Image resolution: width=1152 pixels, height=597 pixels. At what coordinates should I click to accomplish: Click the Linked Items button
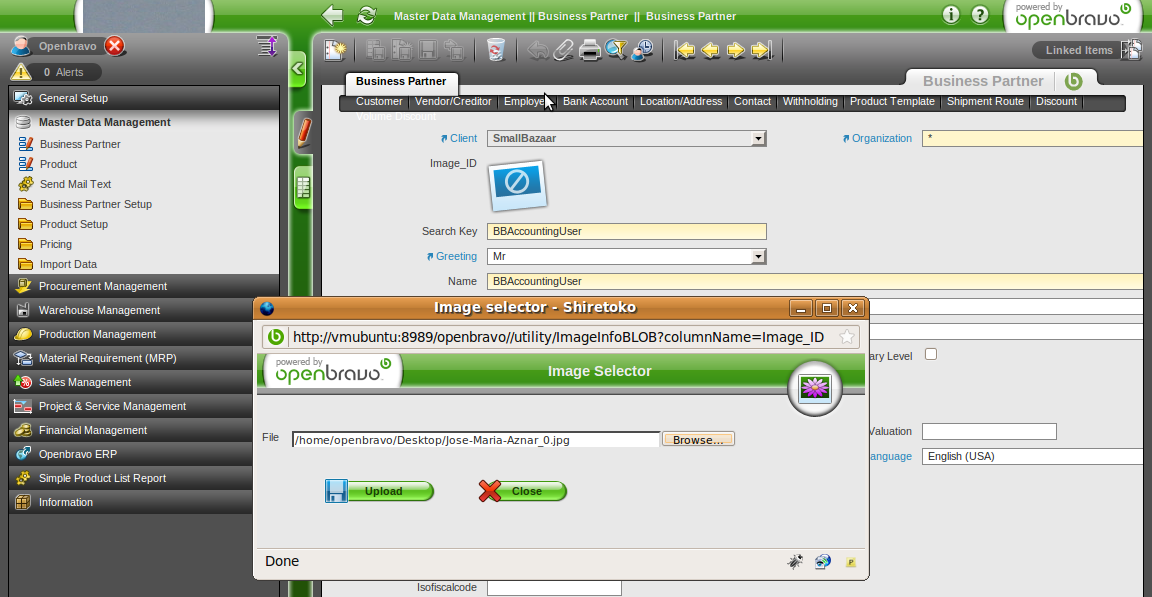click(x=1079, y=50)
